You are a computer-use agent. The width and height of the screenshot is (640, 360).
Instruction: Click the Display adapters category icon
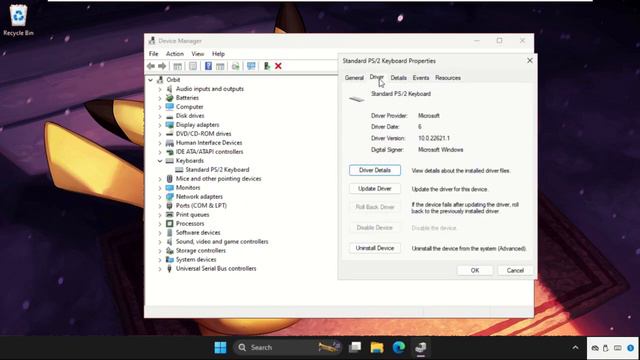pos(170,125)
